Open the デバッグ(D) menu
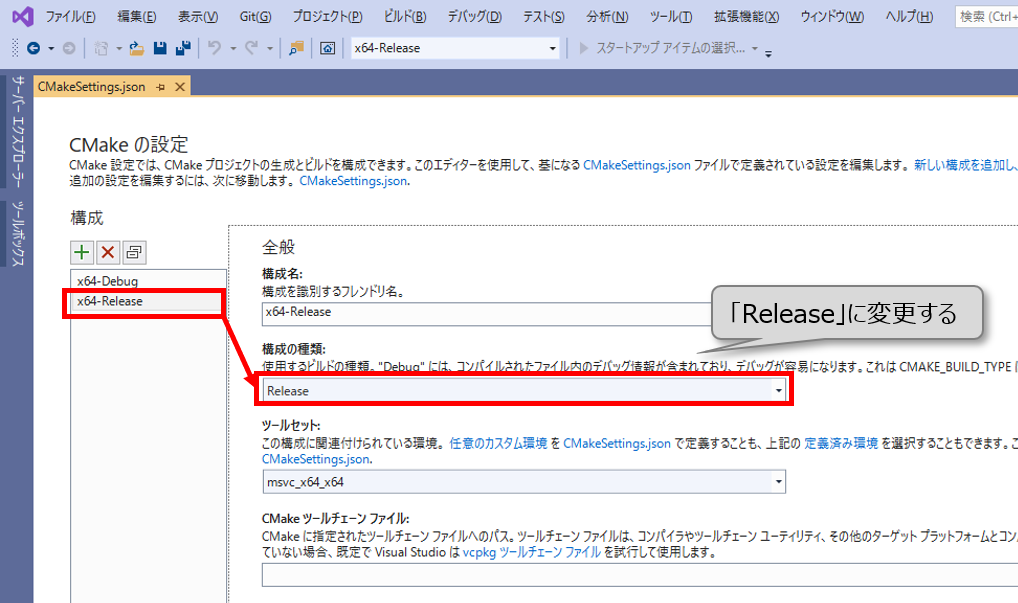 tap(475, 16)
